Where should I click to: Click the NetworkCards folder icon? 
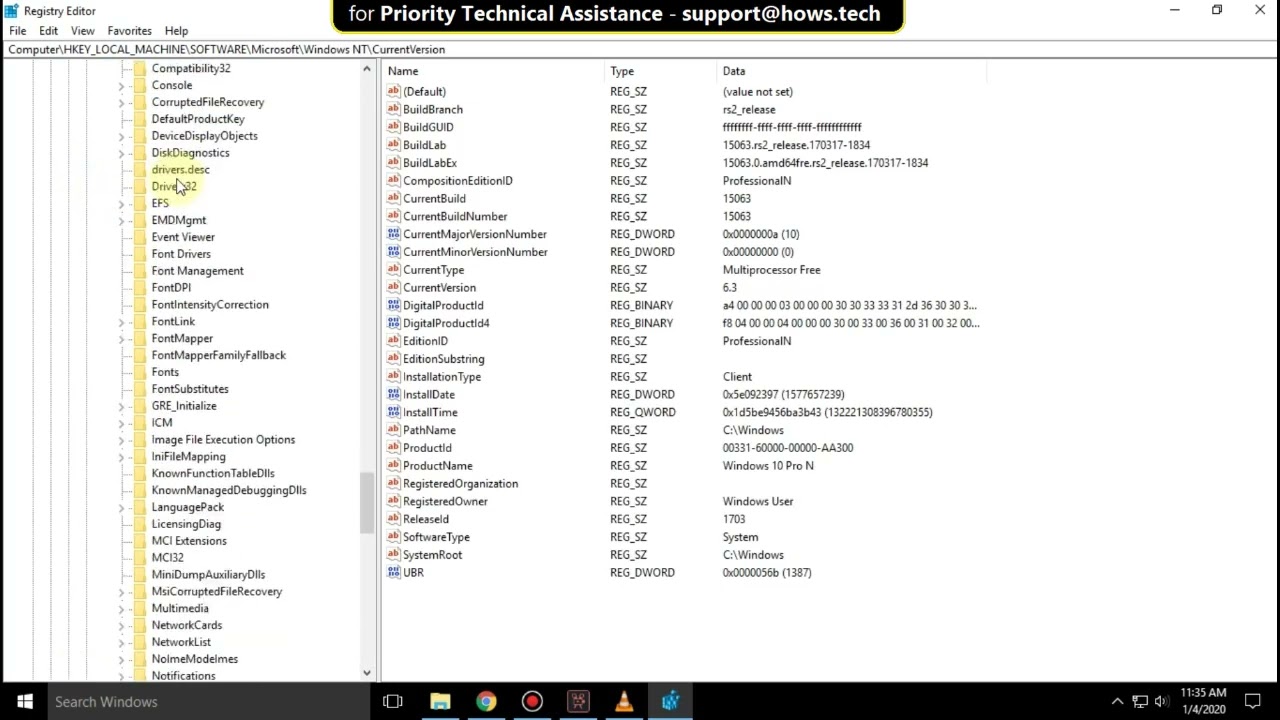point(141,625)
